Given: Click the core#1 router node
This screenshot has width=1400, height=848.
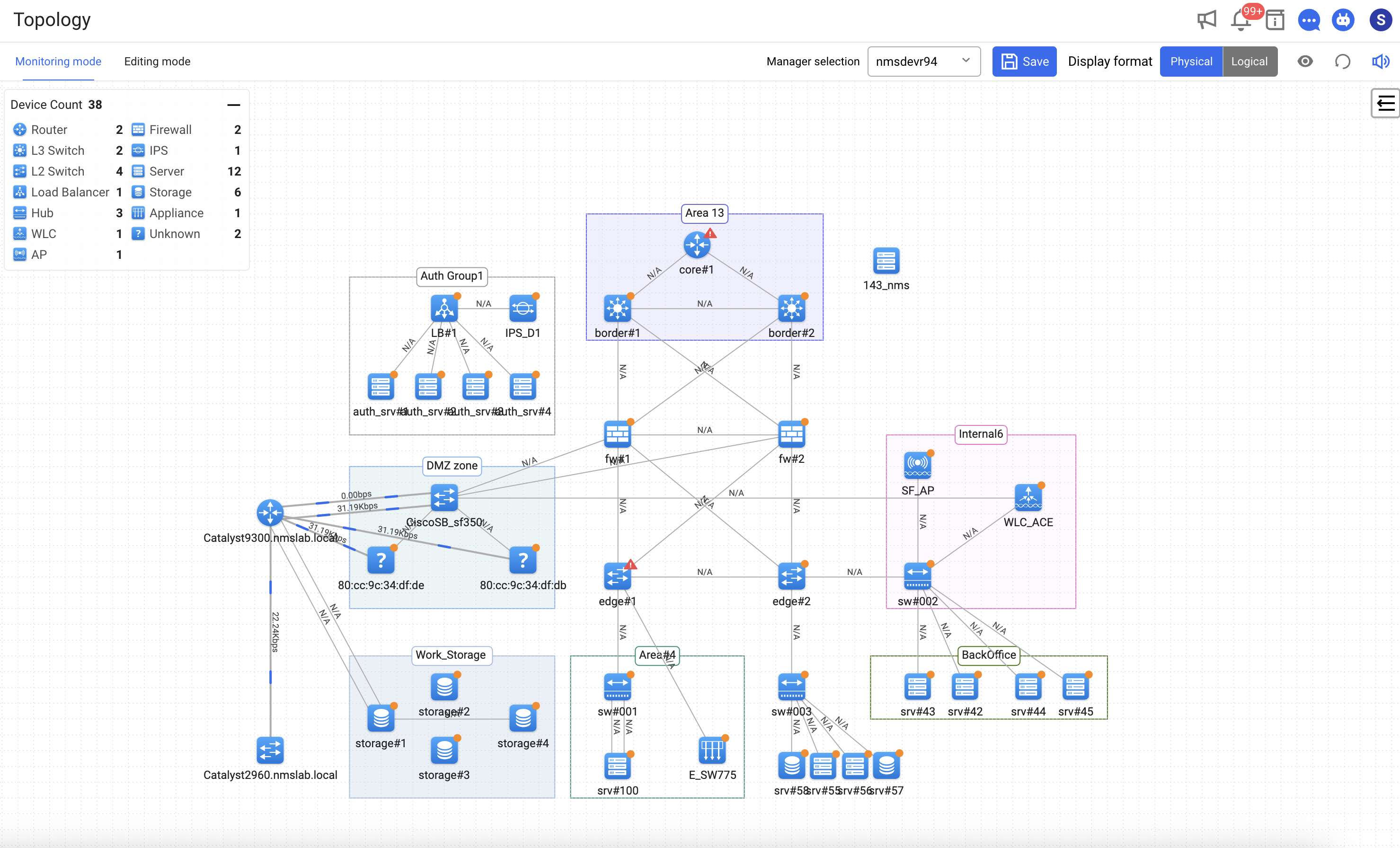Looking at the screenshot, I should tap(696, 246).
